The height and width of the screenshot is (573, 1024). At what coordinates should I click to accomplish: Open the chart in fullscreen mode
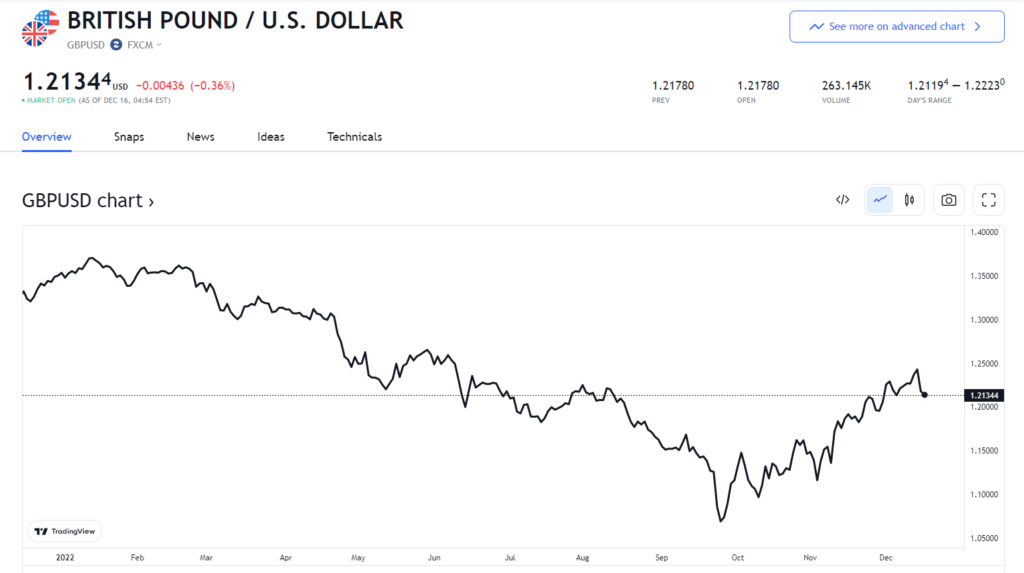pos(988,200)
